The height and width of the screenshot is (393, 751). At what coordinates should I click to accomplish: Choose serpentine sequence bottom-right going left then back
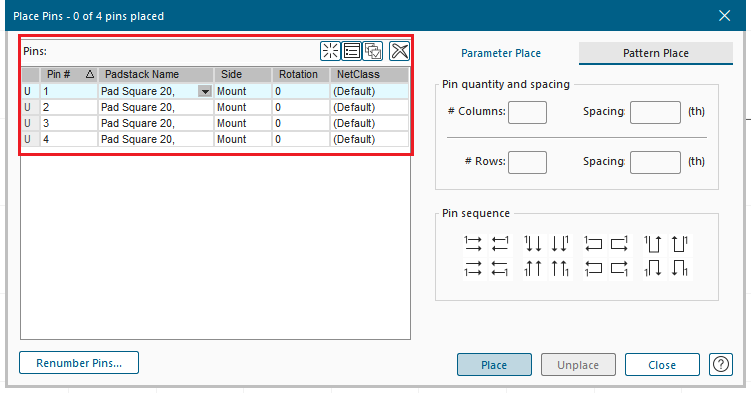(x=619, y=269)
